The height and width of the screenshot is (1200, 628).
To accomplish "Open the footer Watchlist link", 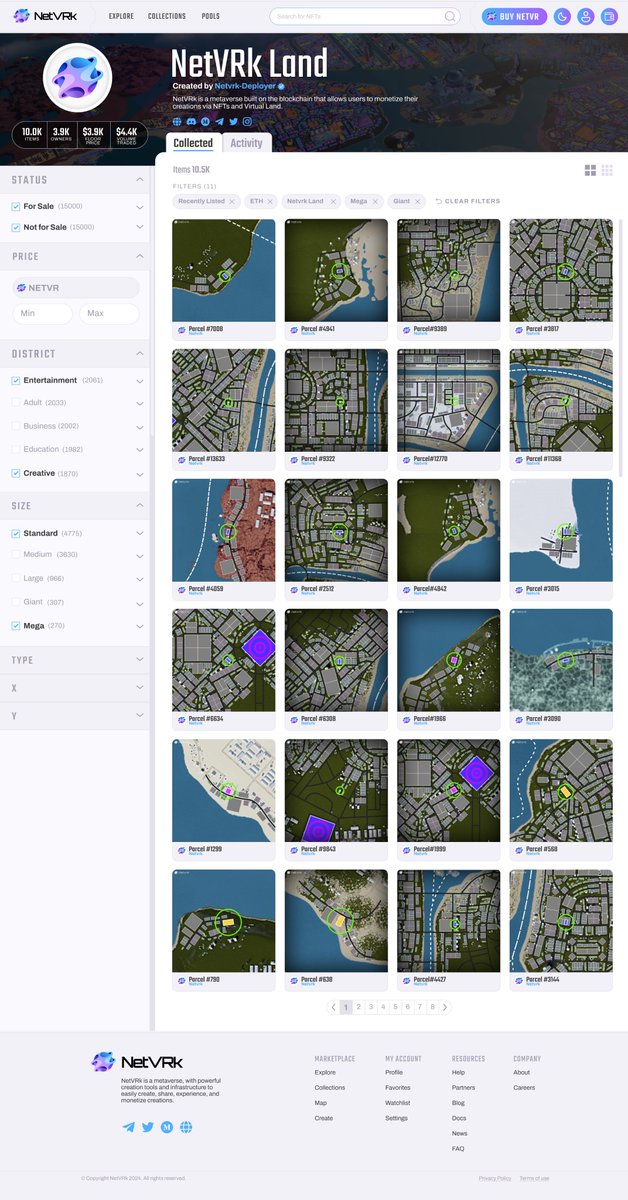I will 397,1103.
